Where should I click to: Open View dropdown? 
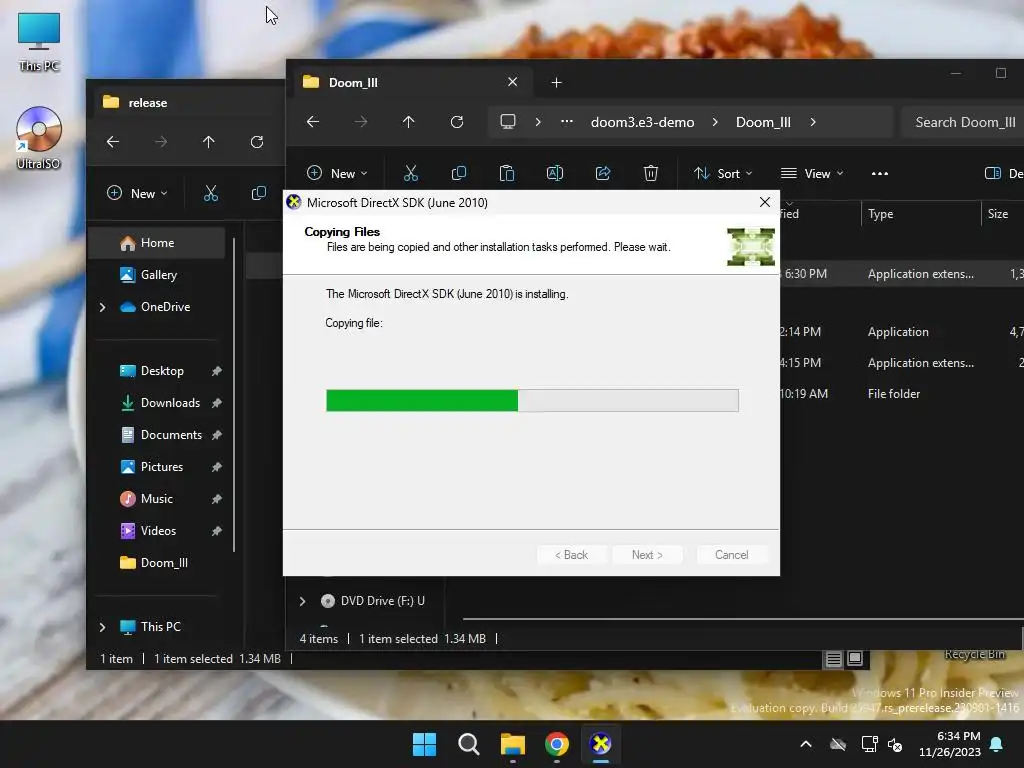pyautogui.click(x=812, y=173)
